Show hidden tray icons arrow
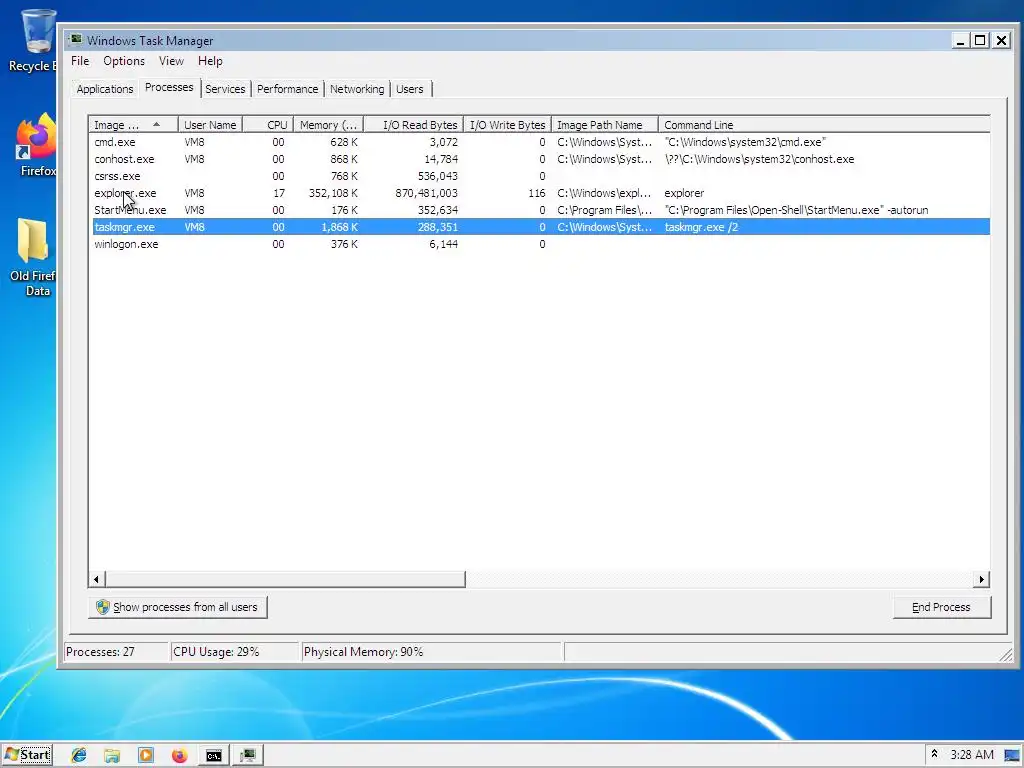1024x768 pixels. [935, 754]
